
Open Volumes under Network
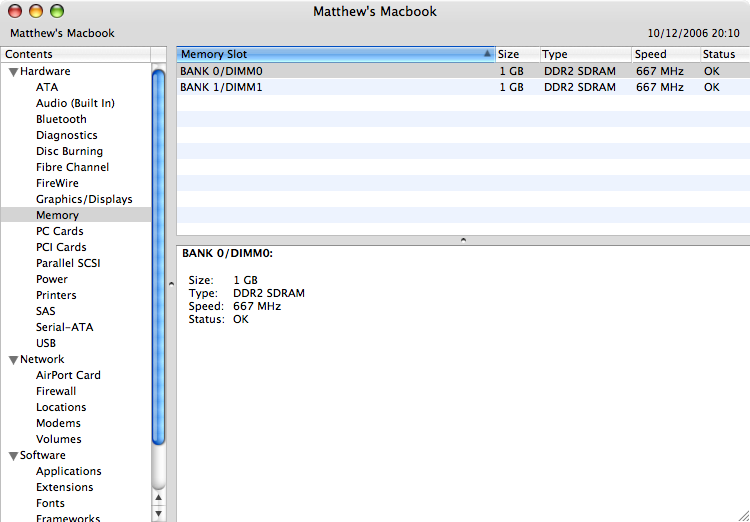point(58,439)
